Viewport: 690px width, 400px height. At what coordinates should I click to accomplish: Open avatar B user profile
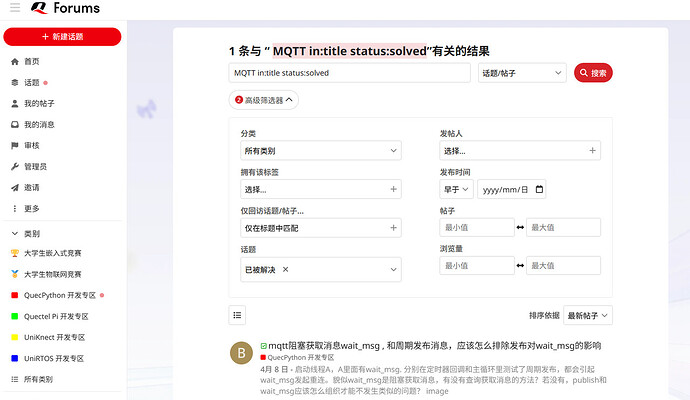click(242, 353)
